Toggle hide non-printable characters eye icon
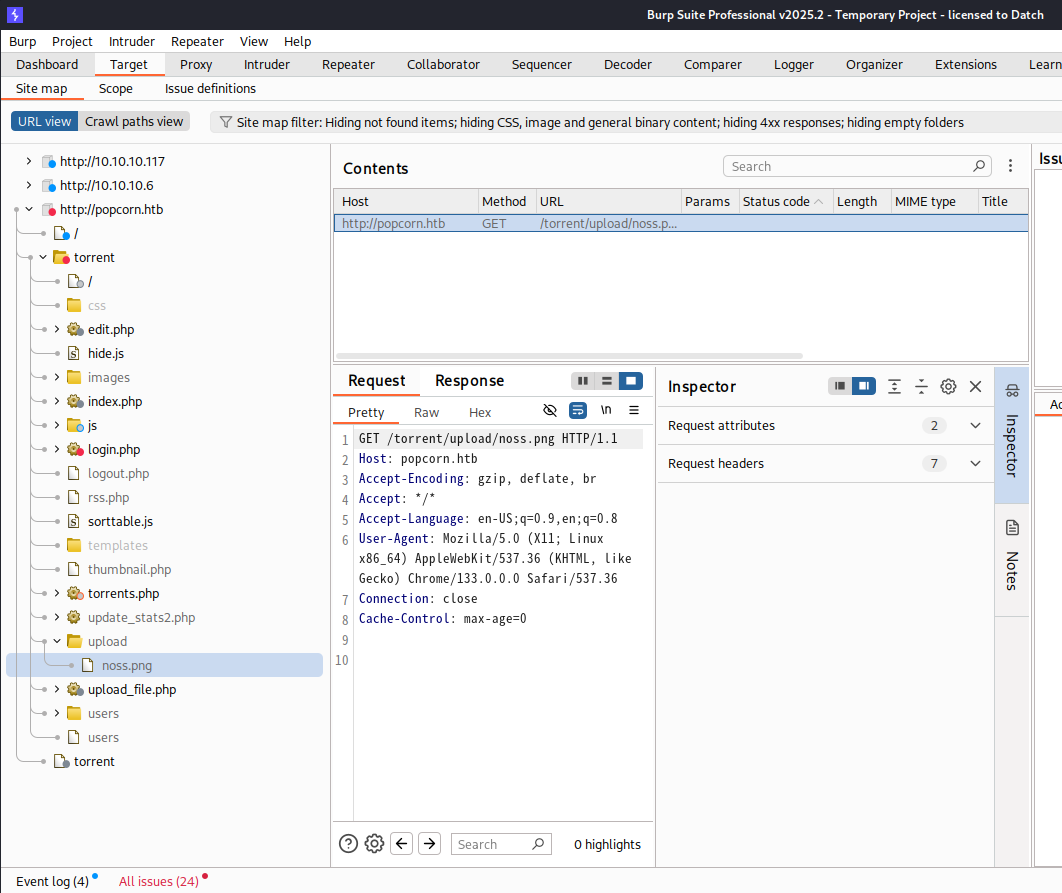 pos(550,410)
